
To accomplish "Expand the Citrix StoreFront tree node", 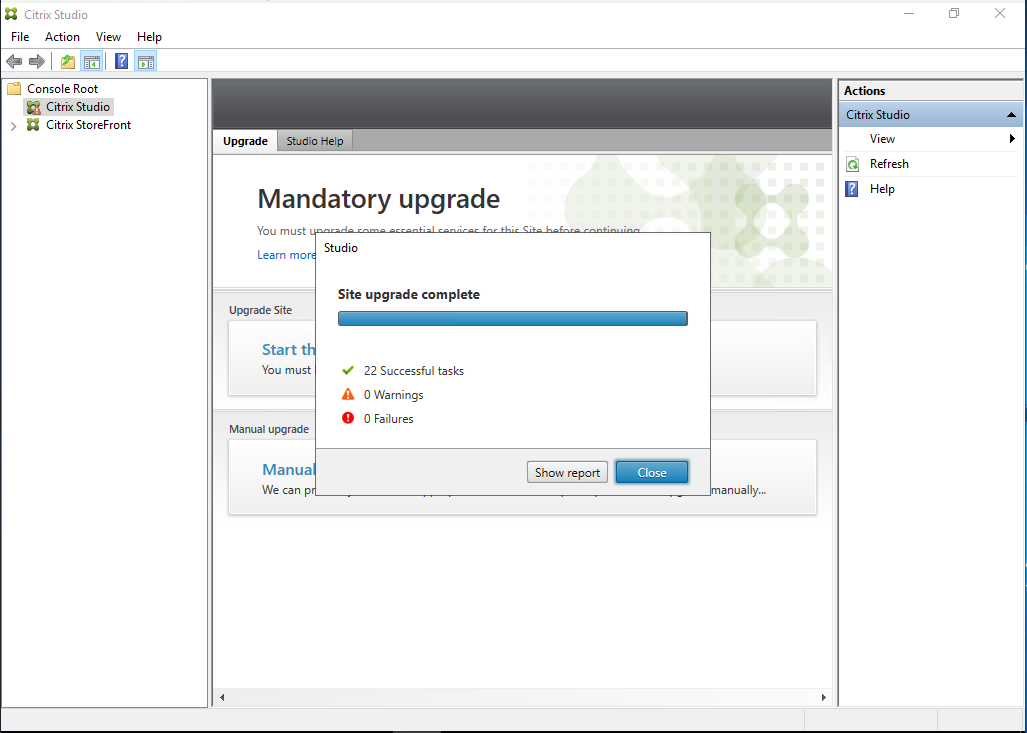I will pyautogui.click(x=13, y=126).
